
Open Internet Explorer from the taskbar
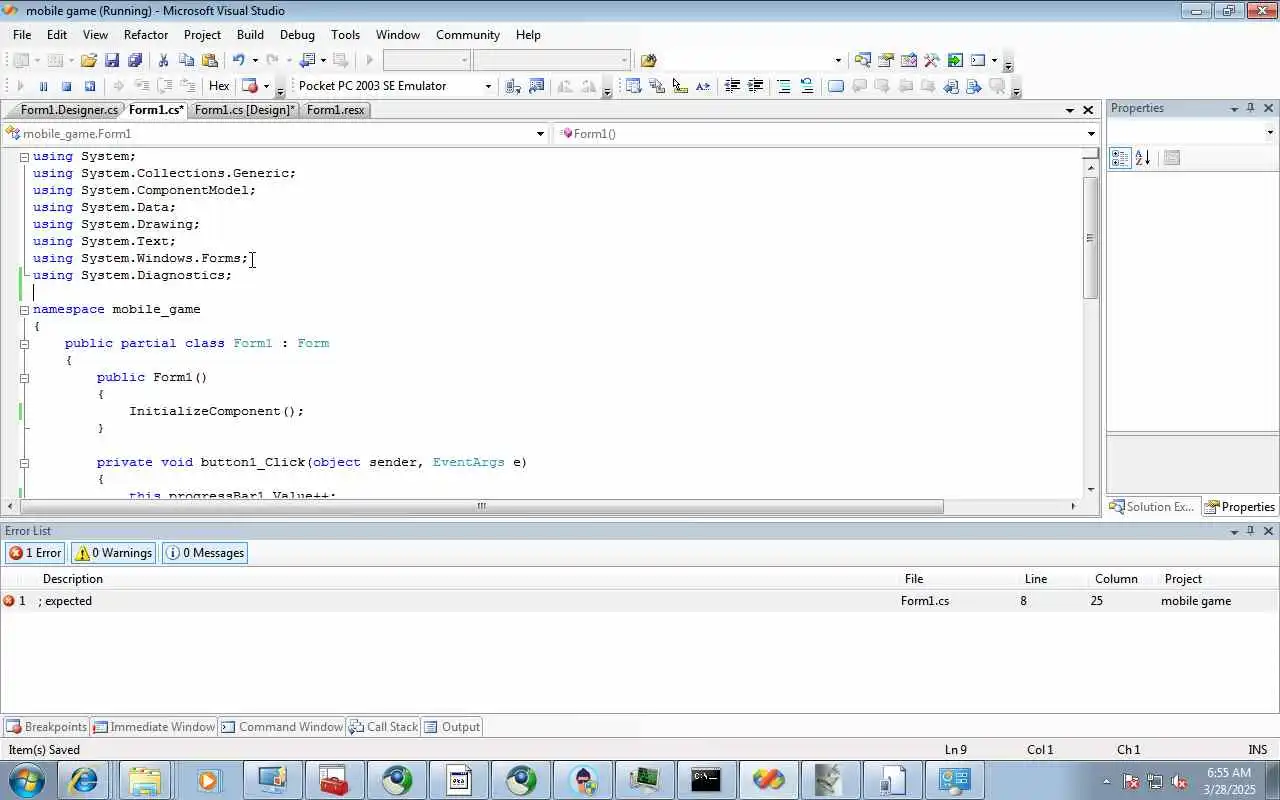[83, 780]
